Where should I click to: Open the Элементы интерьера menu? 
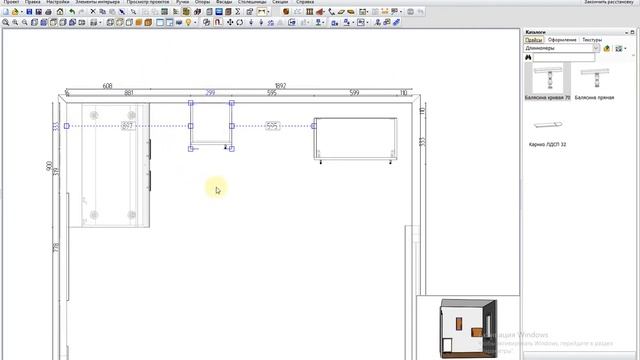pos(98,2)
